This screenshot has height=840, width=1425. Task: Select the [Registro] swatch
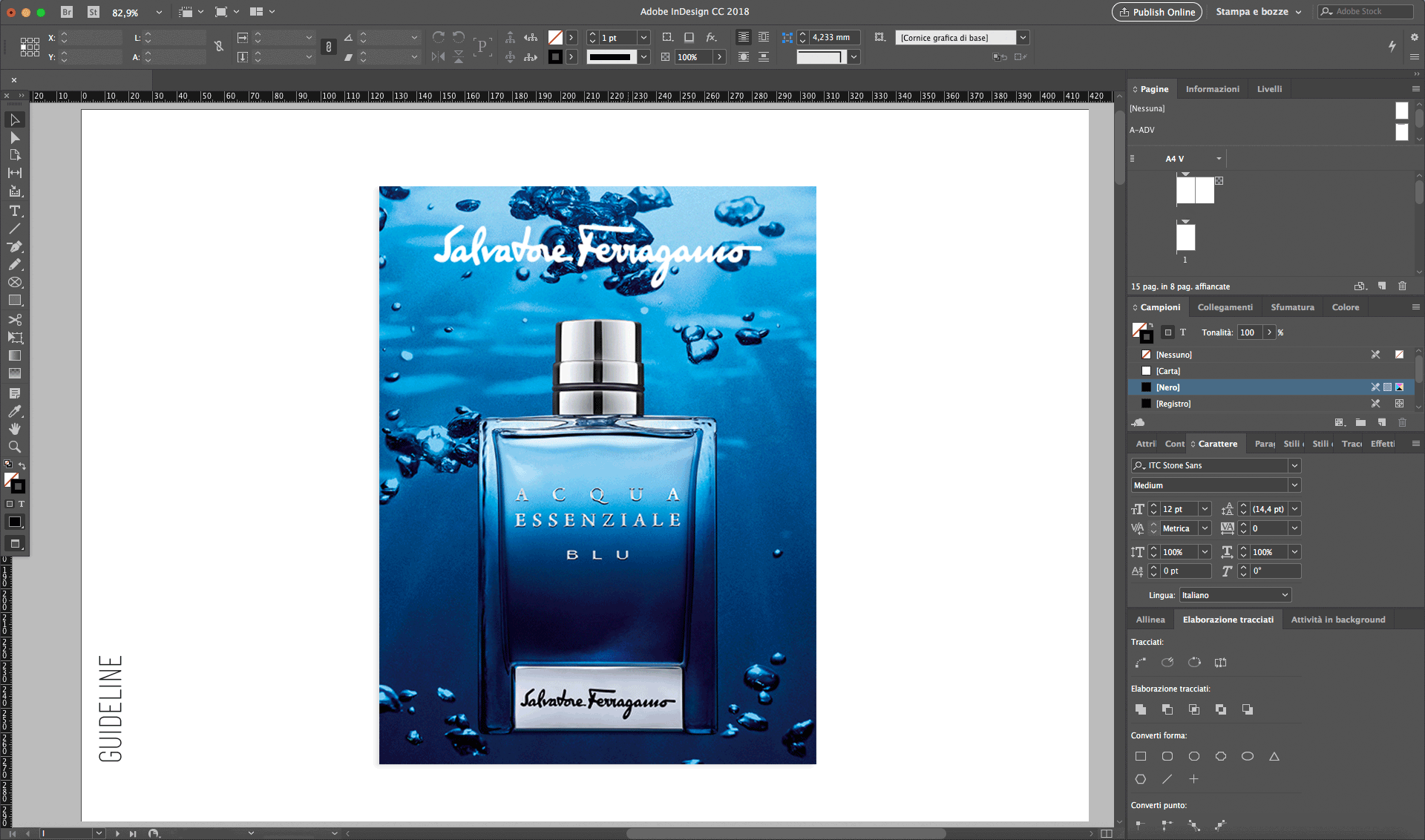pos(1271,404)
